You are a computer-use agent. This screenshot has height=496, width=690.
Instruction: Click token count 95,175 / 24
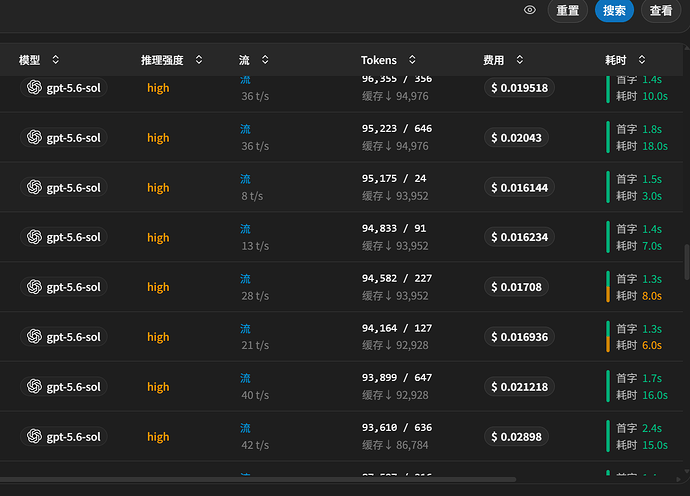[394, 178]
